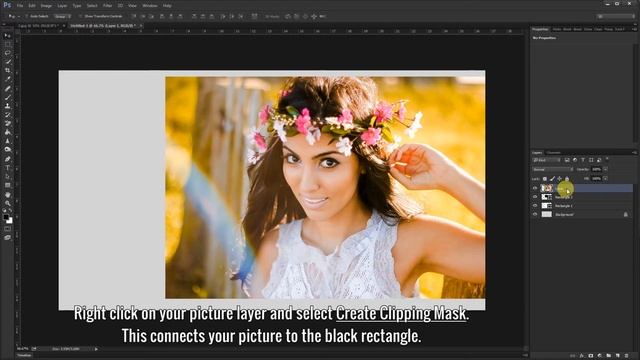Toggle the Auto-Select checkbox

pyautogui.click(x=26, y=16)
